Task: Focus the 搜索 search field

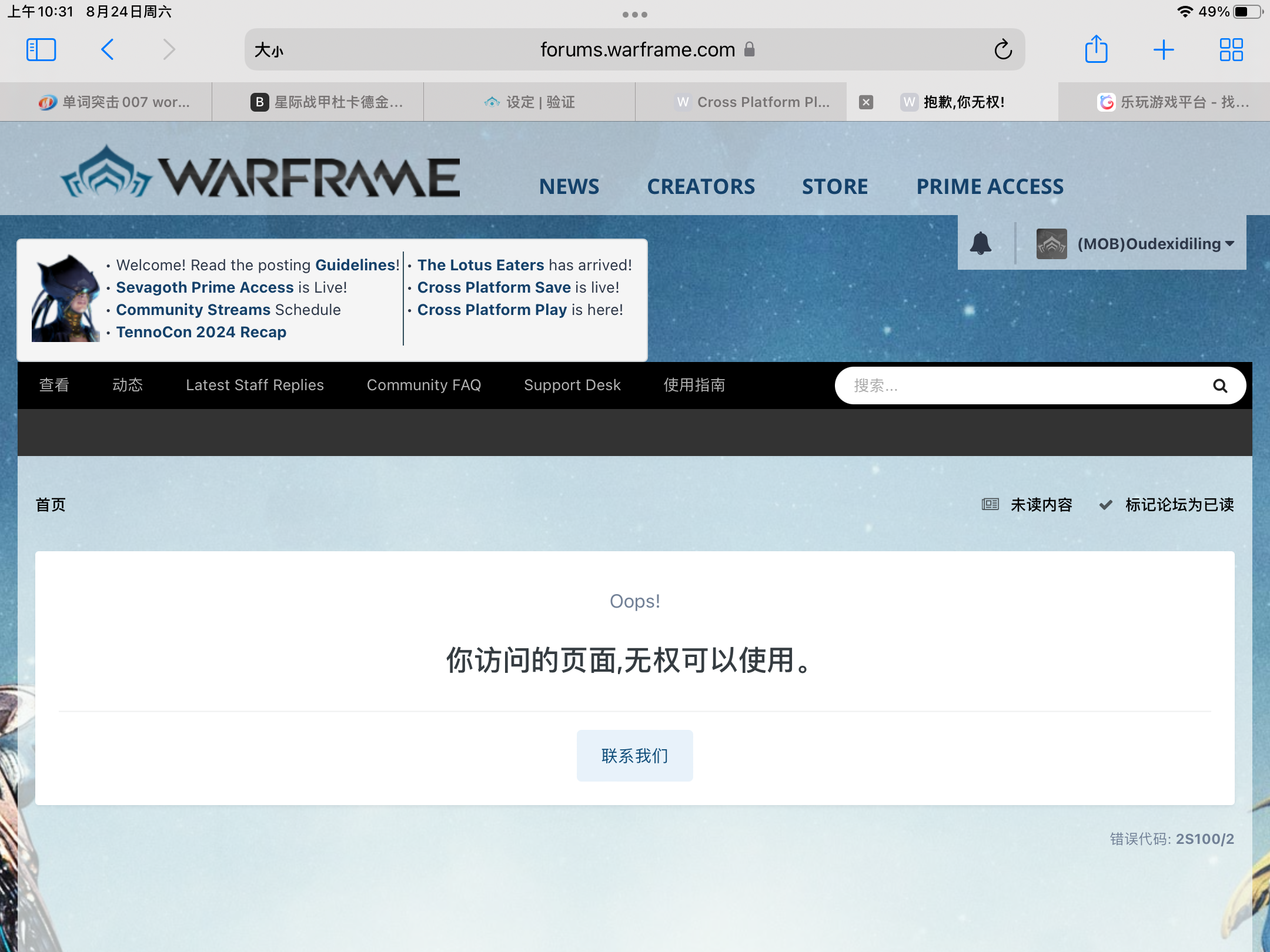Action: pos(1023,386)
